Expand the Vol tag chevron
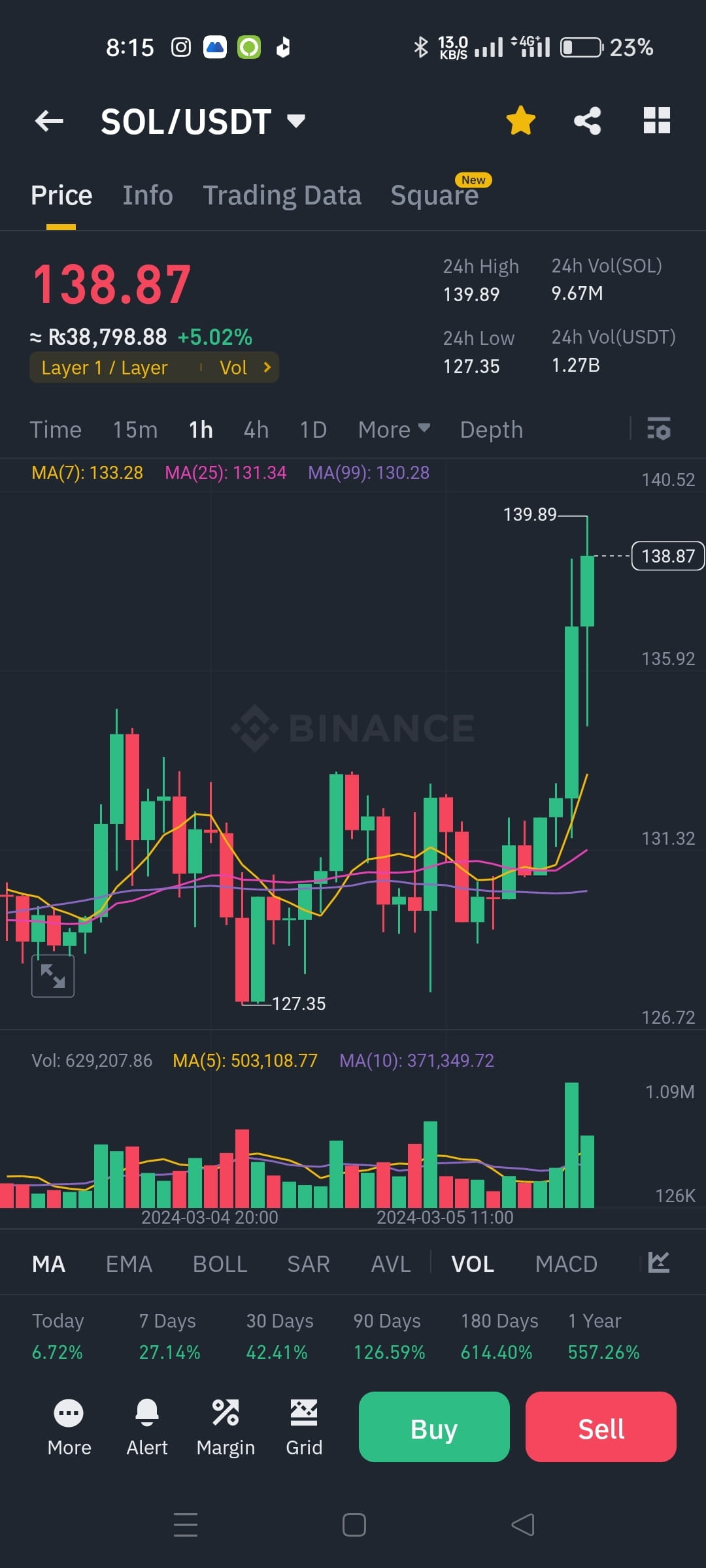Image resolution: width=706 pixels, height=1568 pixels. click(266, 367)
